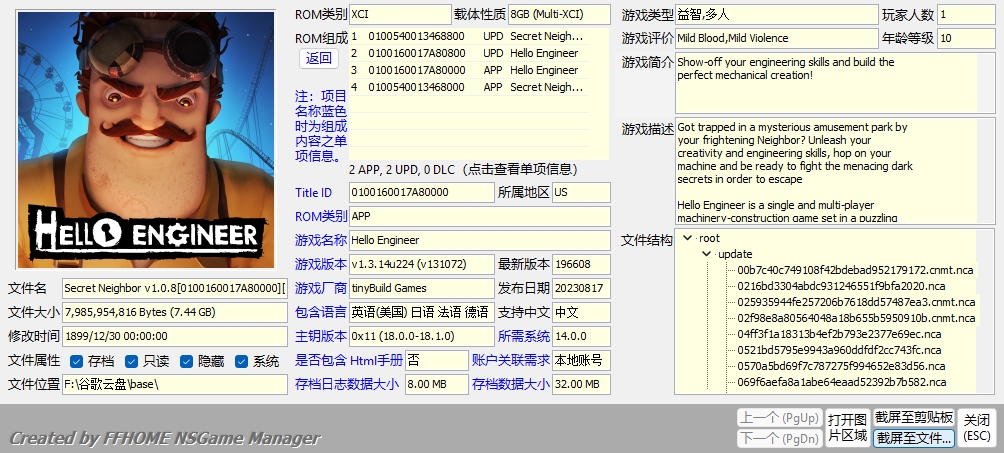Screen dimensions: 1004x453
Task: Click the 文件大小 field showing 7.44 GB
Action: (175, 313)
